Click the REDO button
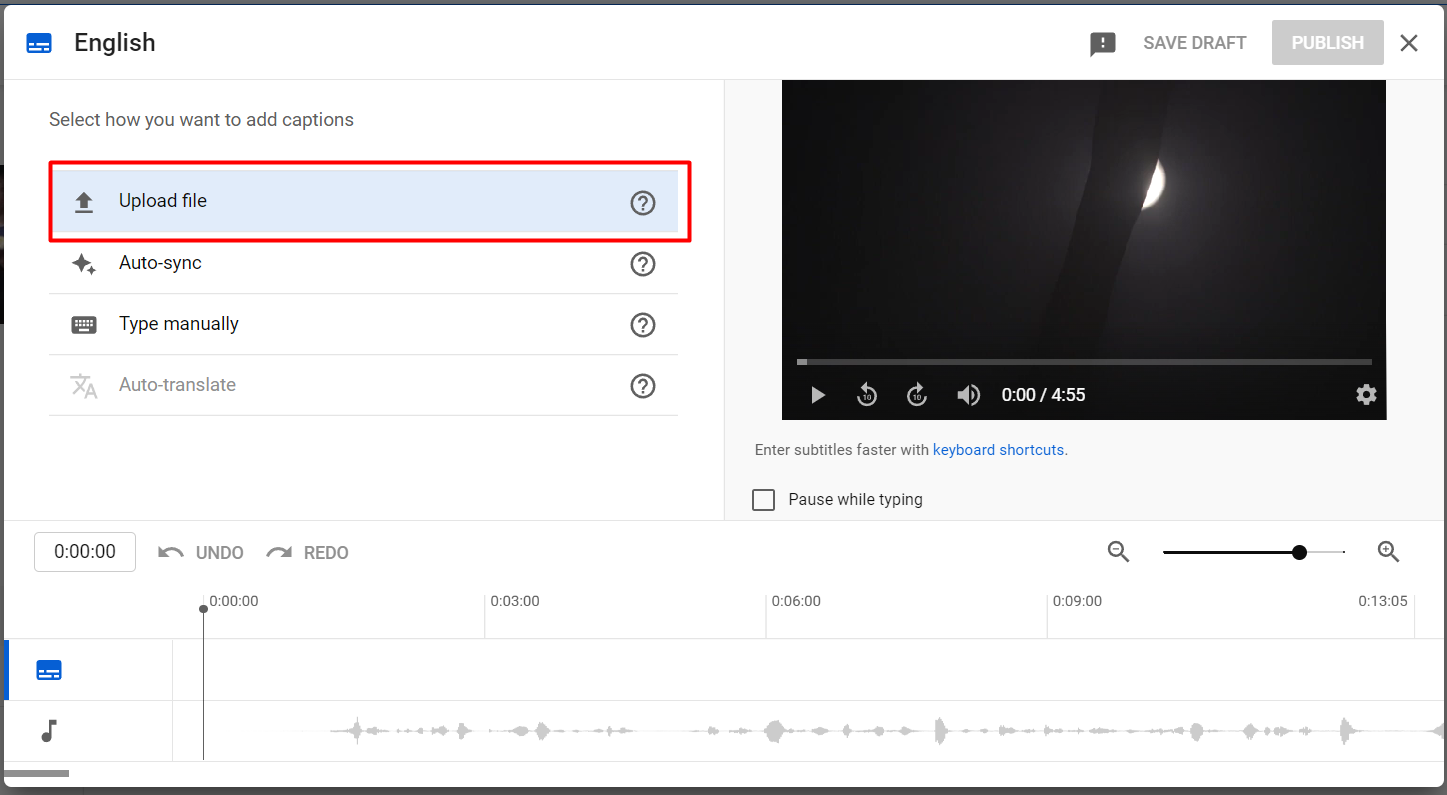 click(x=308, y=553)
